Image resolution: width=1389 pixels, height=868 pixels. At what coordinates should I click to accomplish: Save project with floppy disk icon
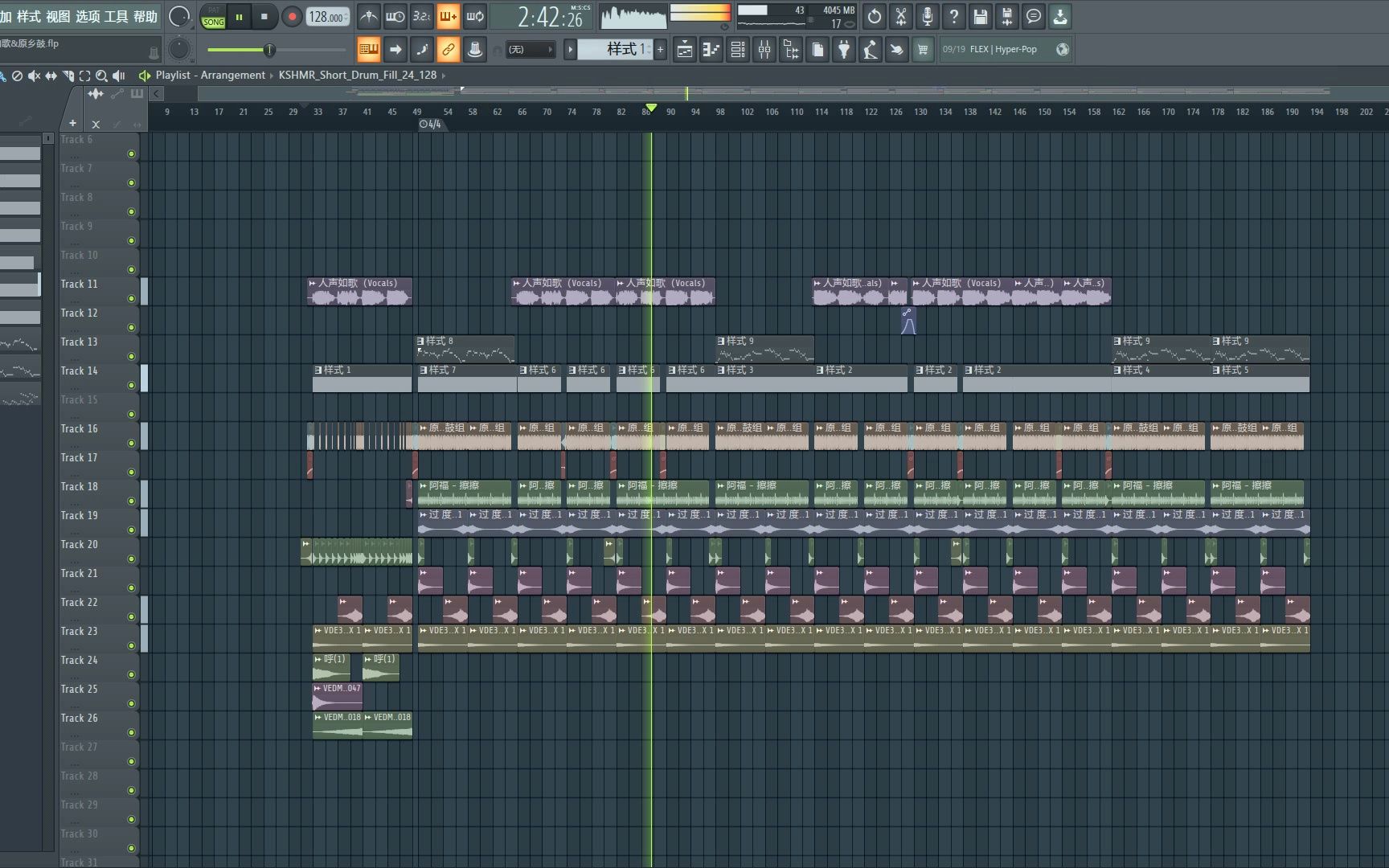pyautogui.click(x=981, y=16)
